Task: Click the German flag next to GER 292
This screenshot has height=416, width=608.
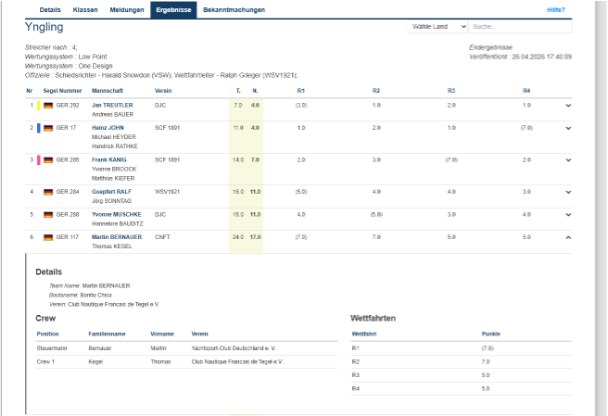Action: point(48,105)
